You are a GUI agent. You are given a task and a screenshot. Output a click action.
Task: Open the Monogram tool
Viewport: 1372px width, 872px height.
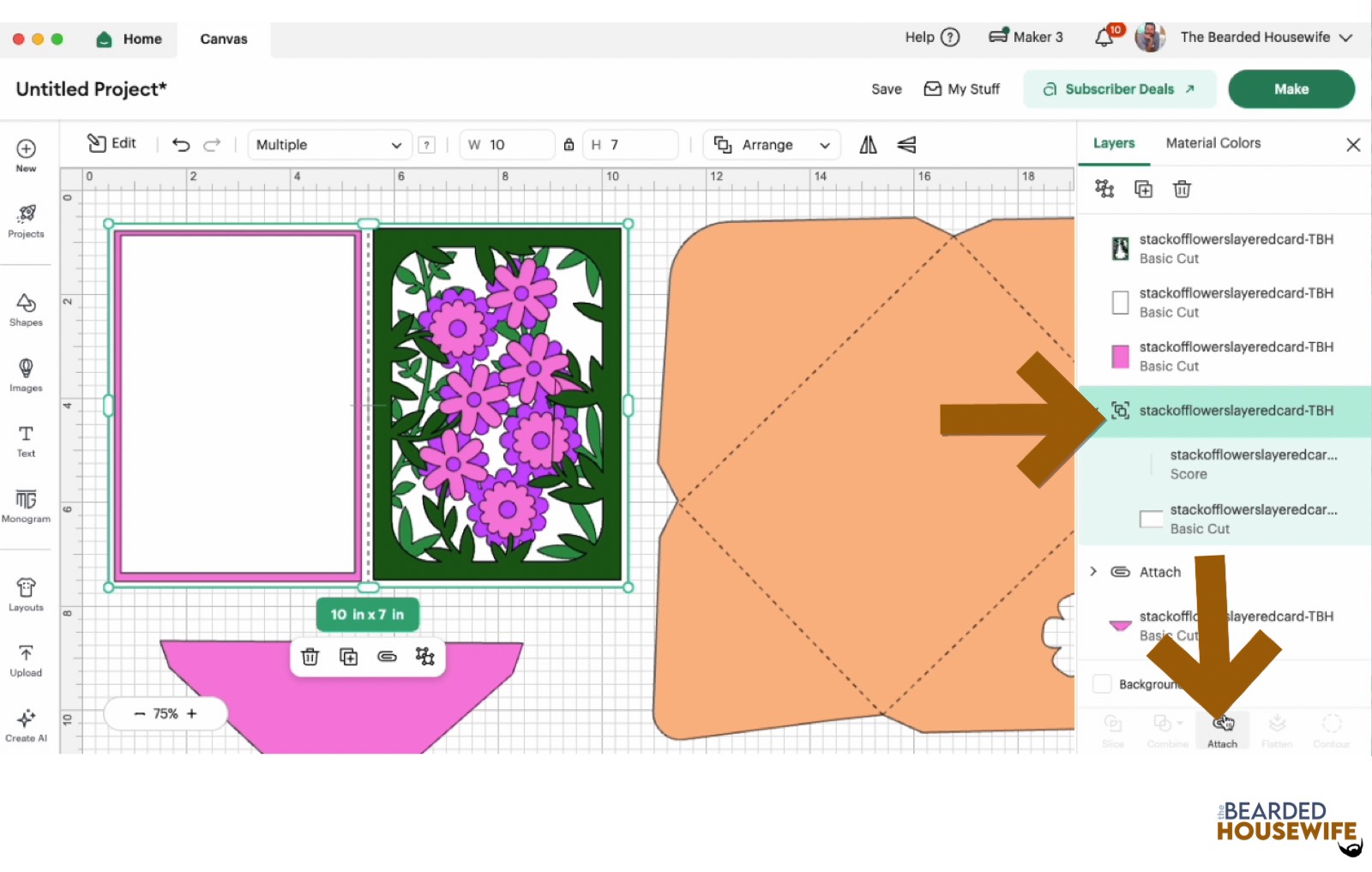tap(26, 505)
